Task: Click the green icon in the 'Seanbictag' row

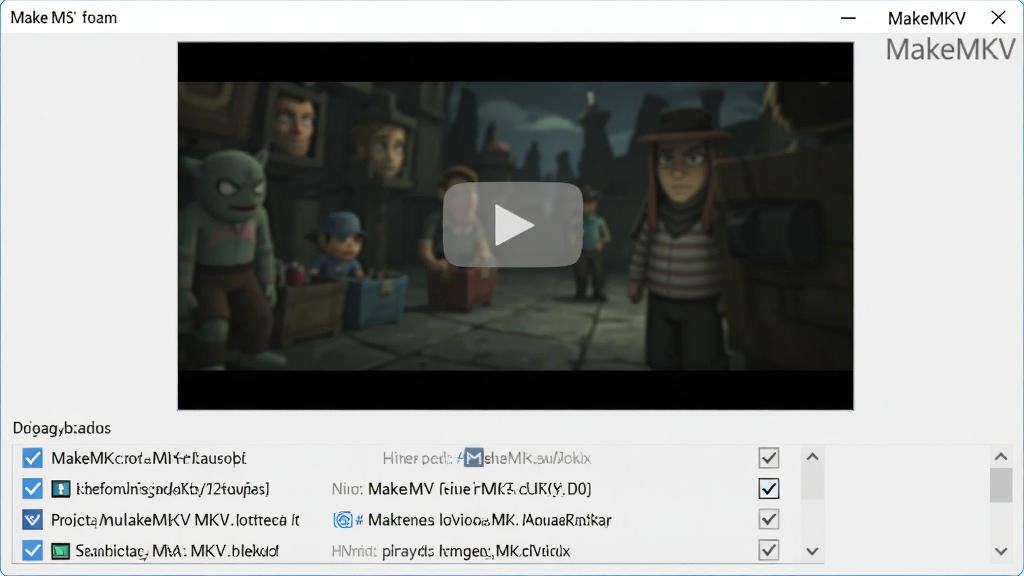Action: (x=61, y=551)
